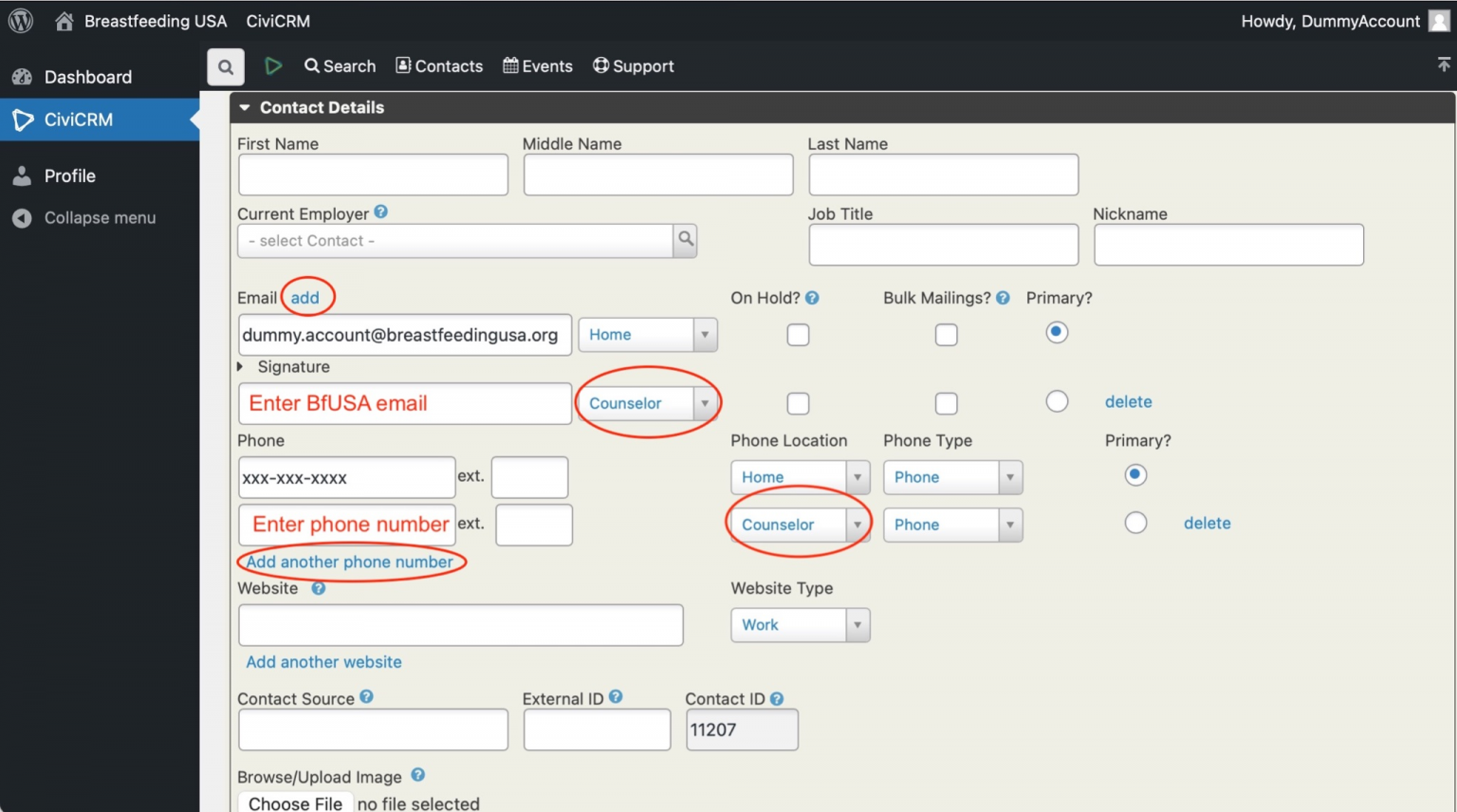Click the Enter BfUSA email field
The image size is (1457, 812).
pyautogui.click(x=405, y=403)
